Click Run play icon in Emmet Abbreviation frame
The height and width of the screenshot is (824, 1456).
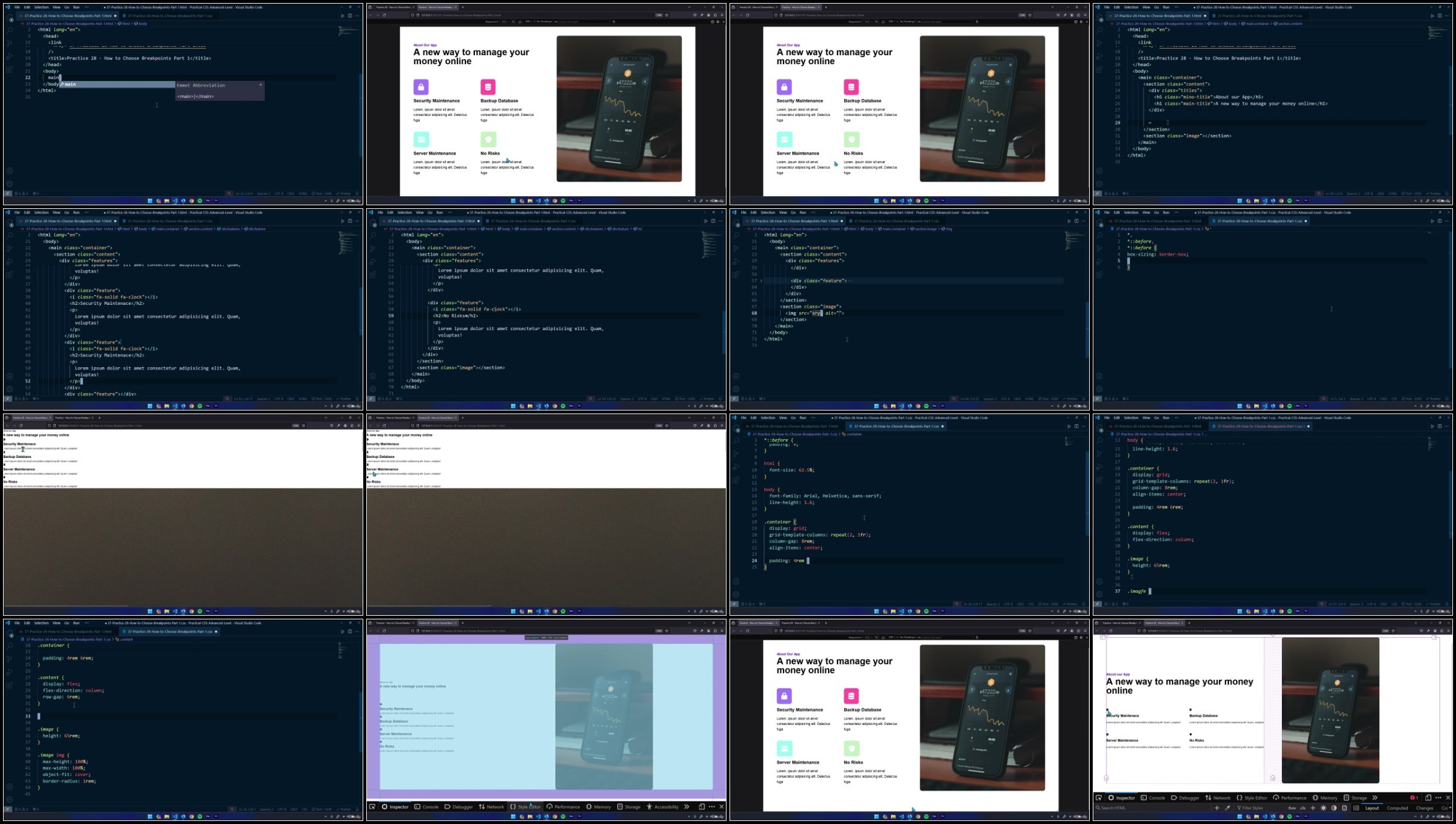[x=343, y=16]
